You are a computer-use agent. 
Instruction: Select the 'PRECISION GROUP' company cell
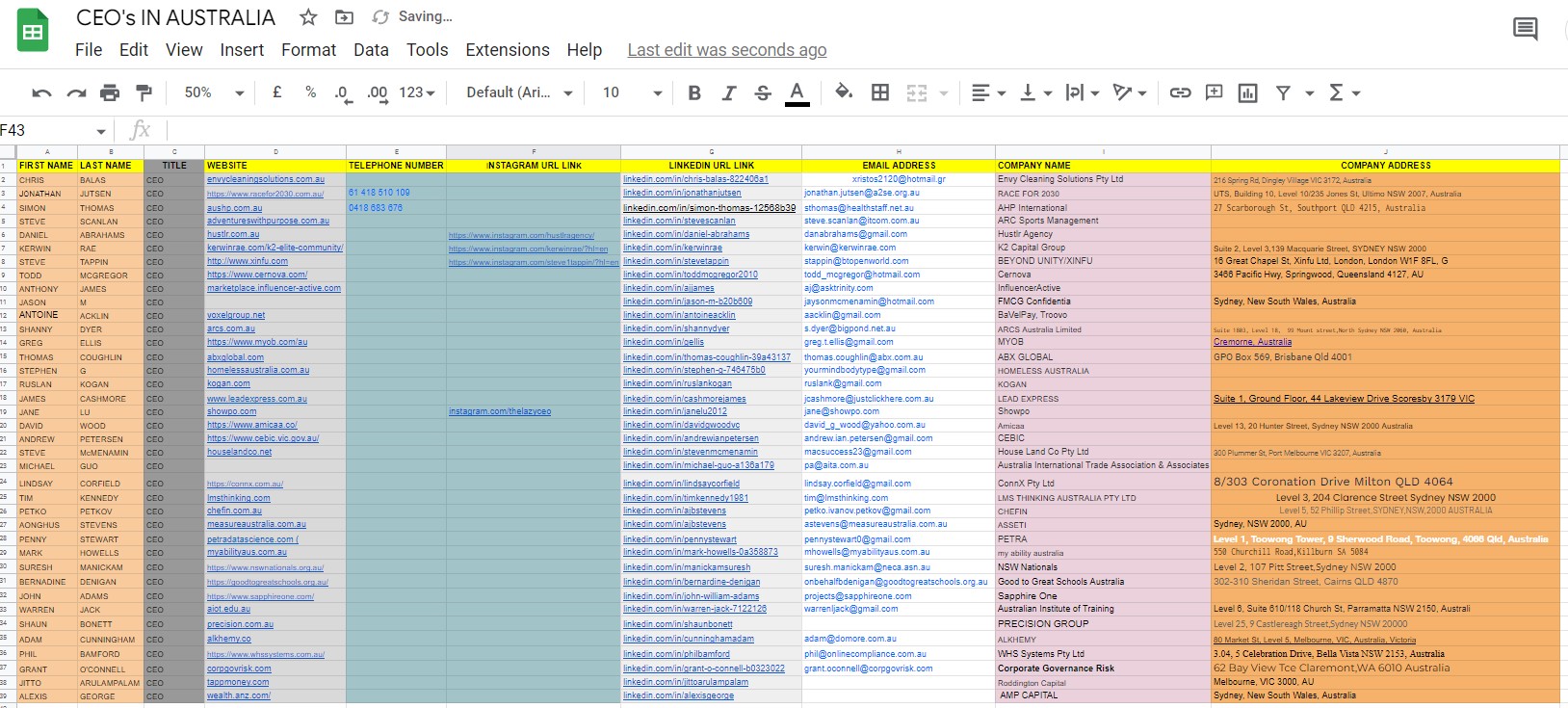tap(1103, 624)
